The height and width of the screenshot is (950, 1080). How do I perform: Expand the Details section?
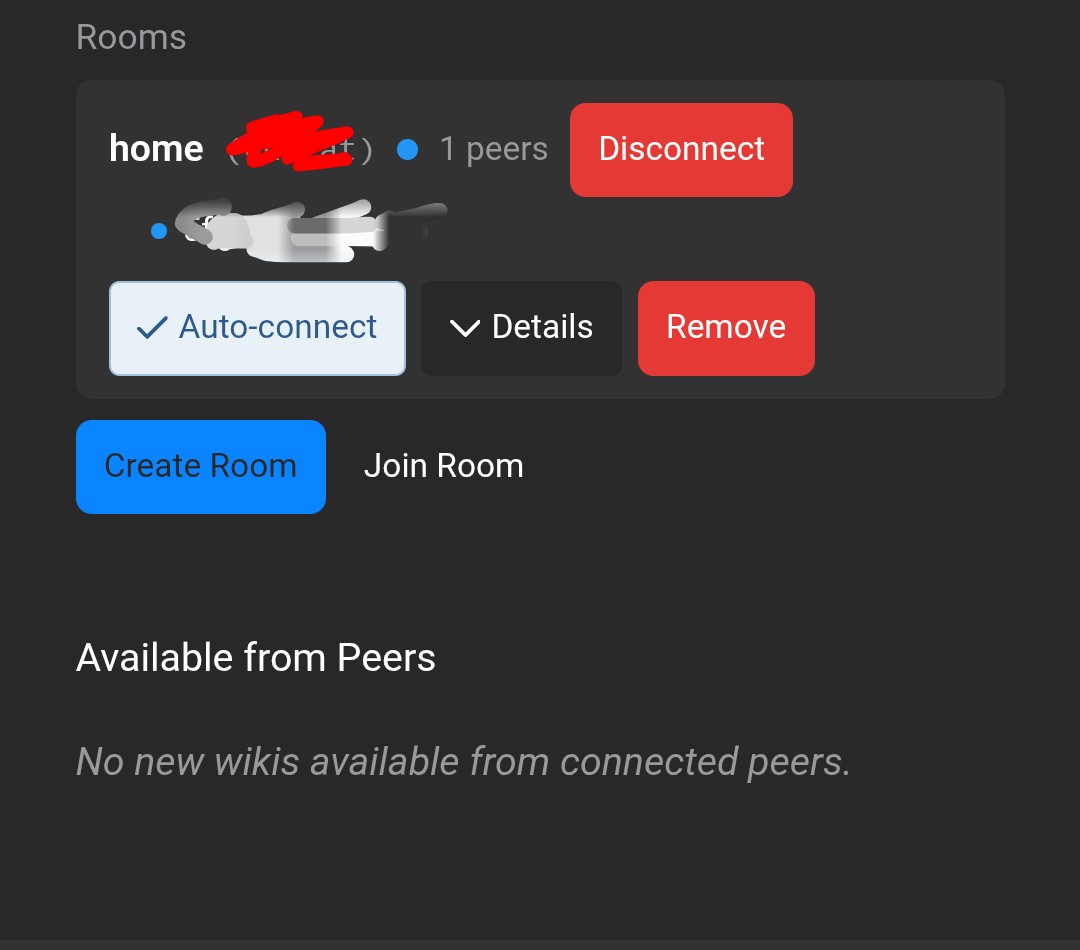521,328
